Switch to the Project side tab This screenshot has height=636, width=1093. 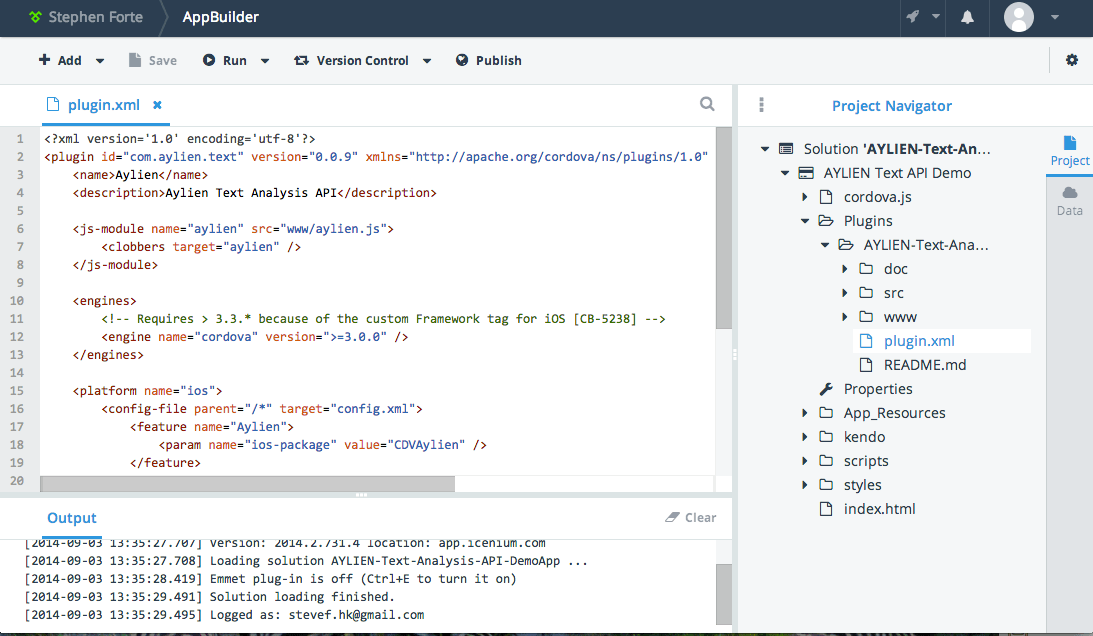[x=1069, y=151]
